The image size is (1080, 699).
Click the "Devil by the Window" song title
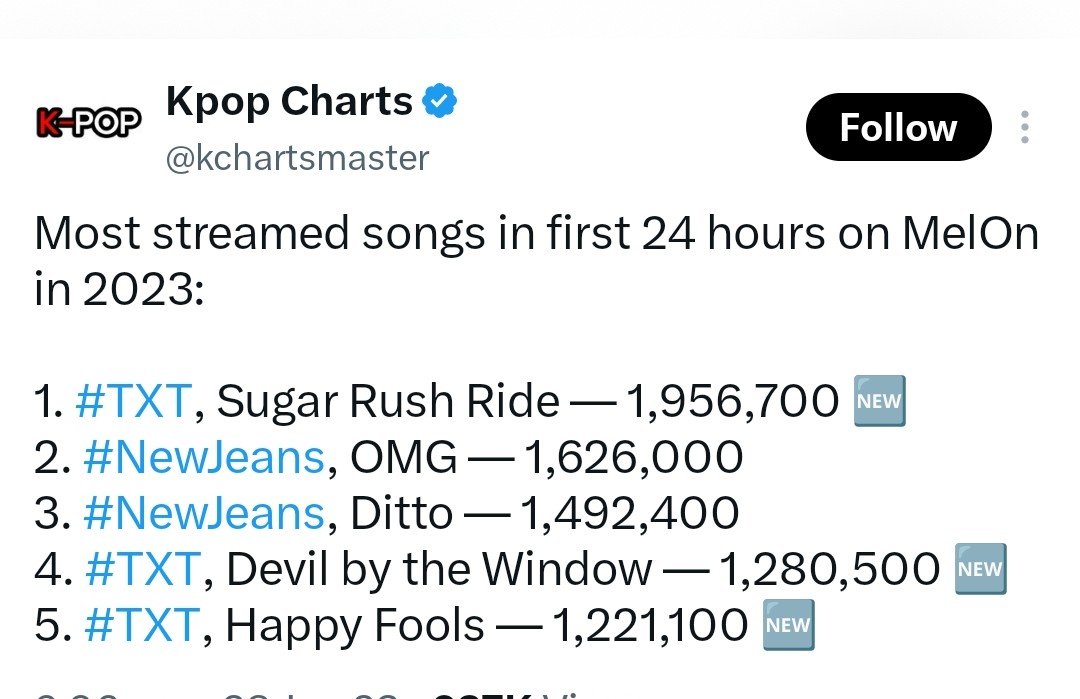pyautogui.click(x=439, y=570)
